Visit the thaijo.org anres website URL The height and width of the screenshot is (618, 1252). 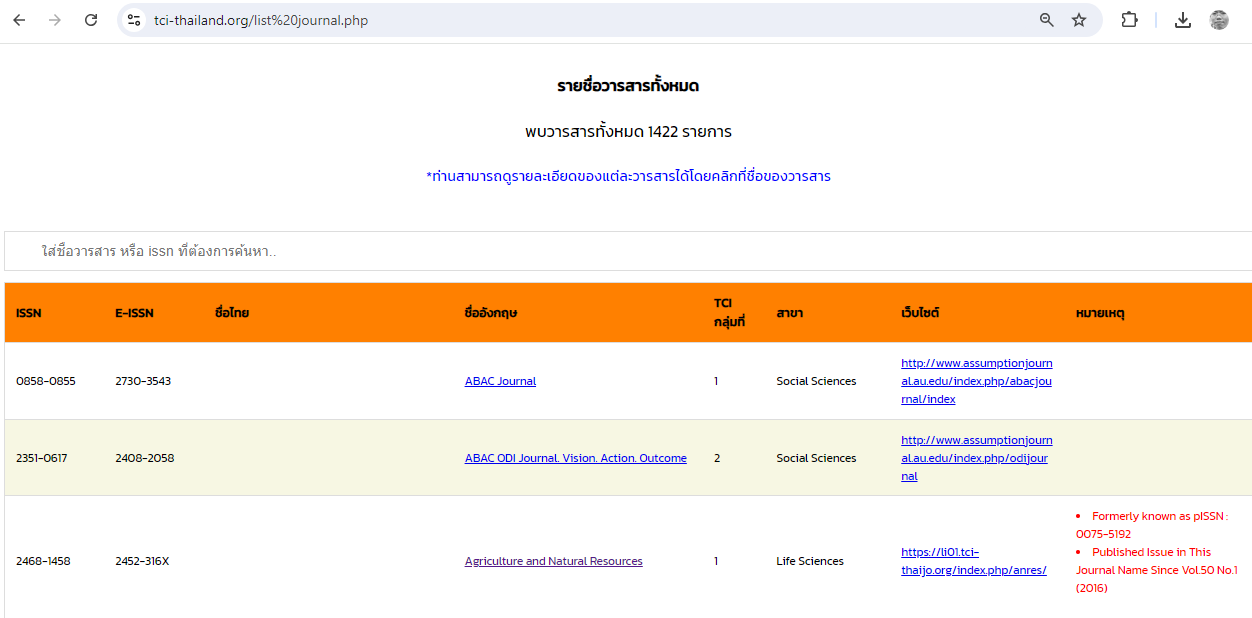pyautogui.click(x=973, y=561)
